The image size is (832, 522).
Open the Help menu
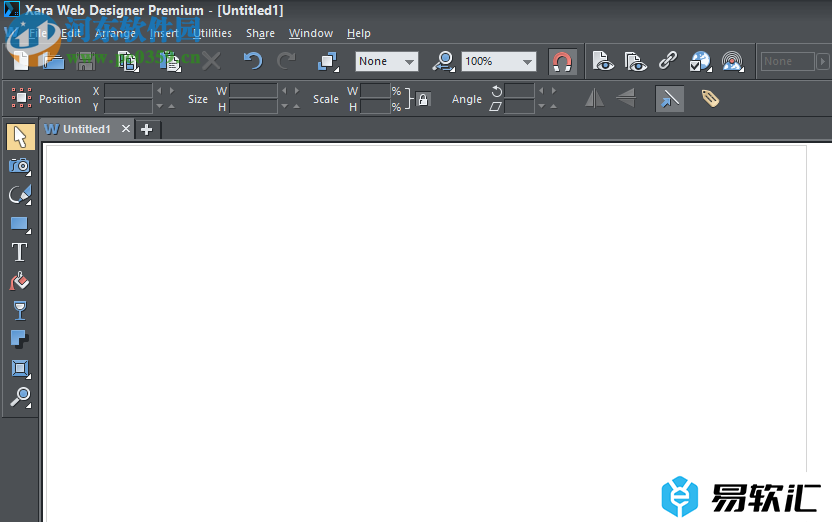click(359, 33)
